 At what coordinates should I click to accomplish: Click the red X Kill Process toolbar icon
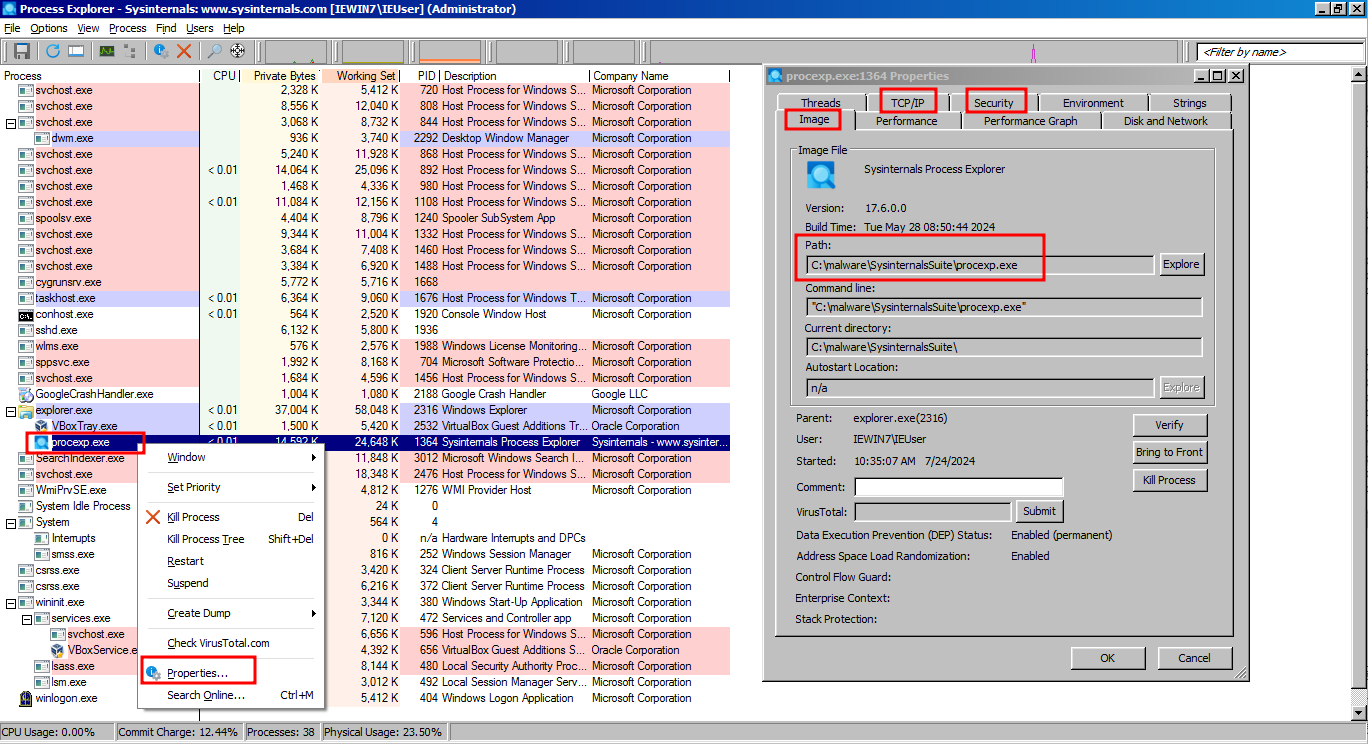(x=184, y=51)
